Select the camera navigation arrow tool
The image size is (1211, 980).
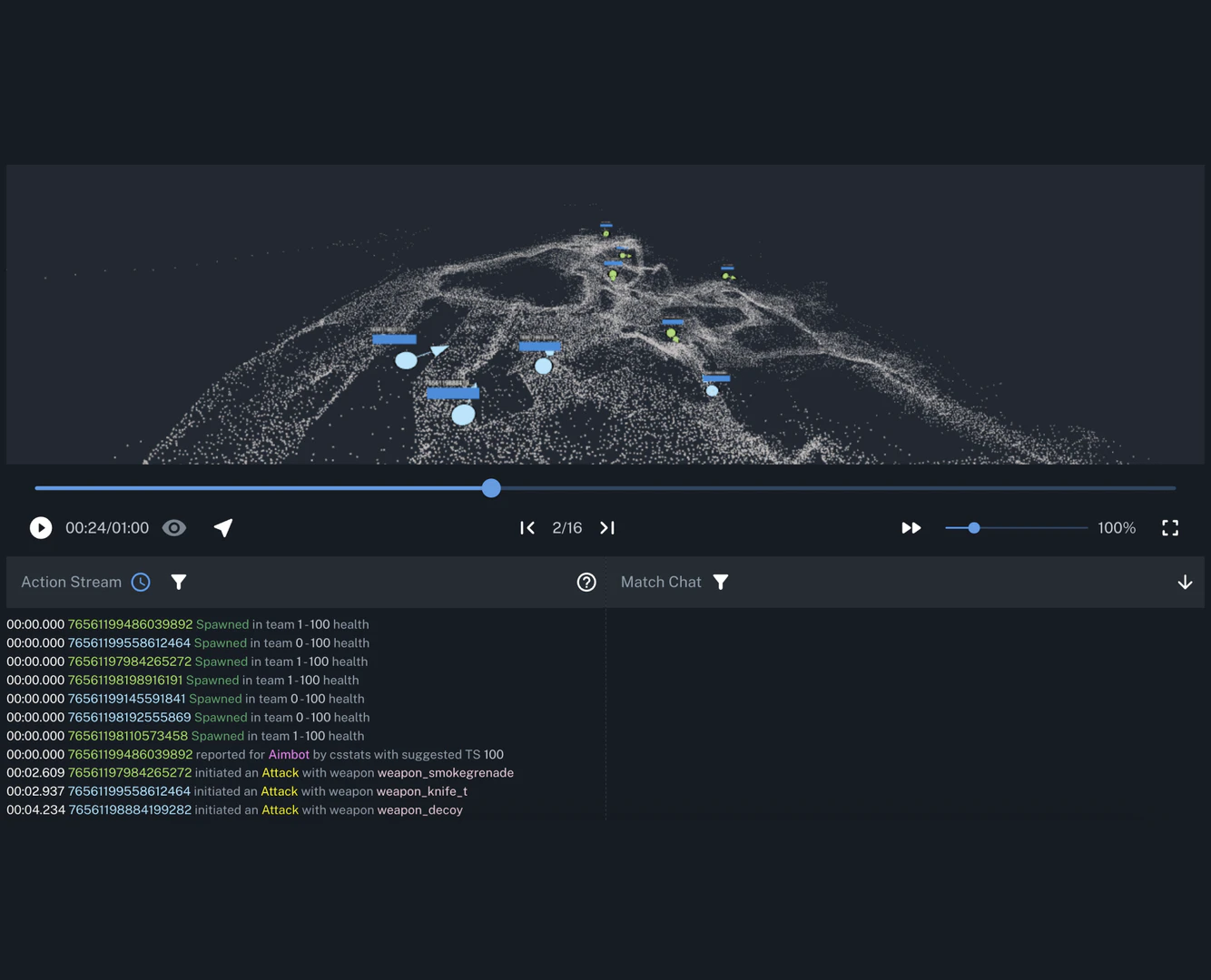pyautogui.click(x=223, y=527)
